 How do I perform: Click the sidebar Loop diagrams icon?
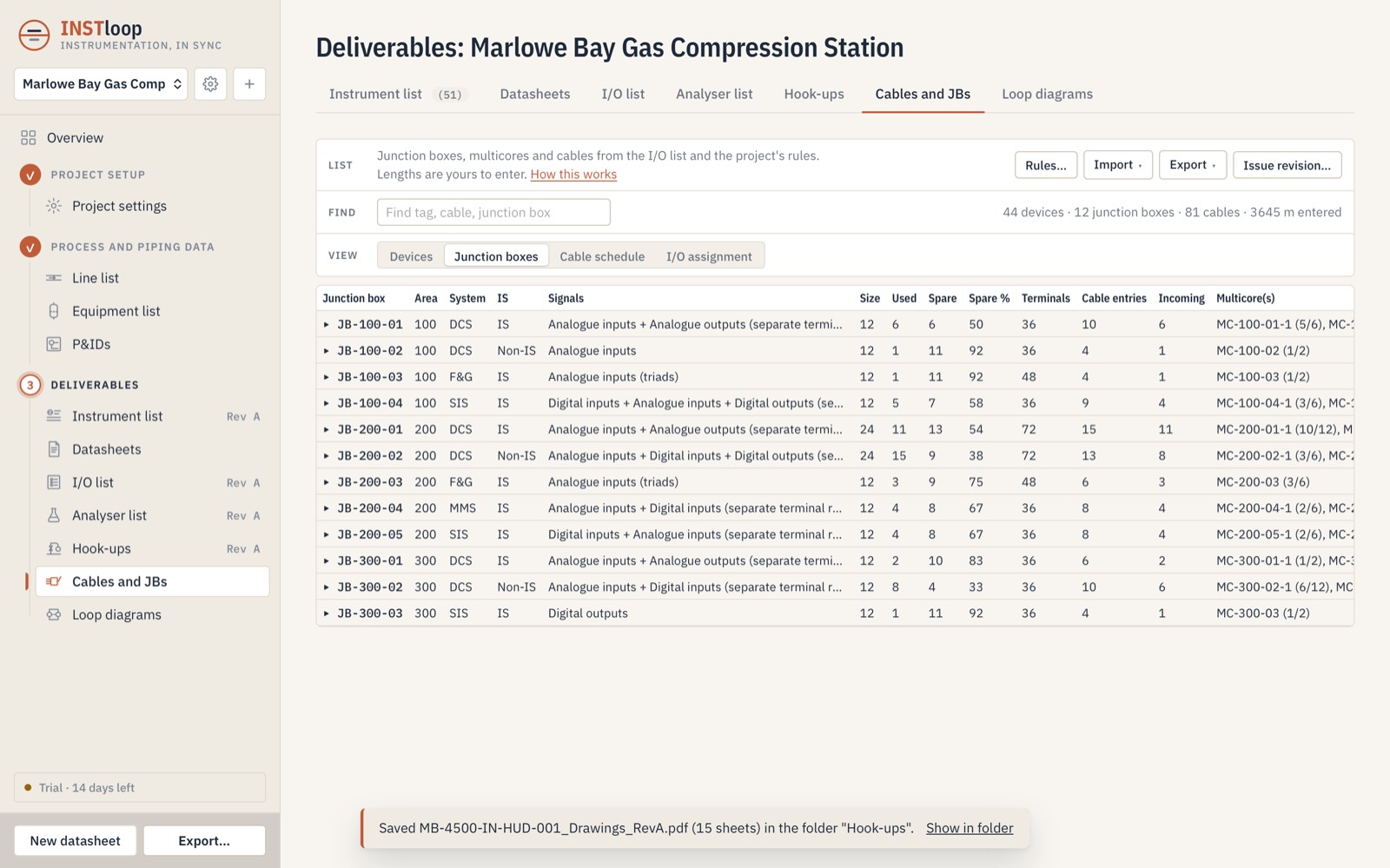pyautogui.click(x=54, y=614)
